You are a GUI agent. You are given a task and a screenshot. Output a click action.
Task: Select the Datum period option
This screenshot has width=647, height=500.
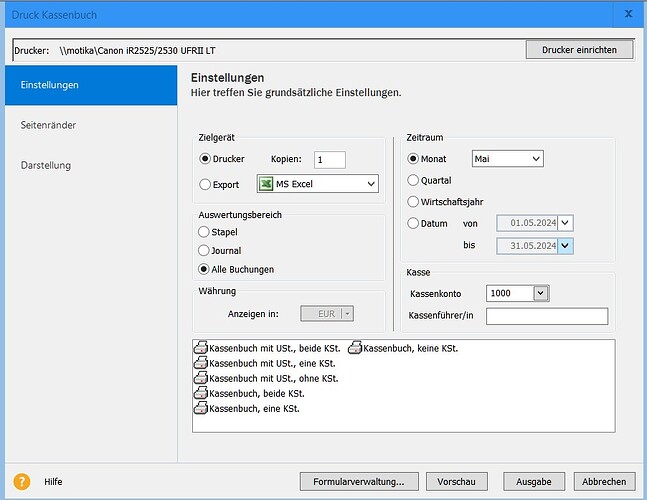pyautogui.click(x=413, y=223)
